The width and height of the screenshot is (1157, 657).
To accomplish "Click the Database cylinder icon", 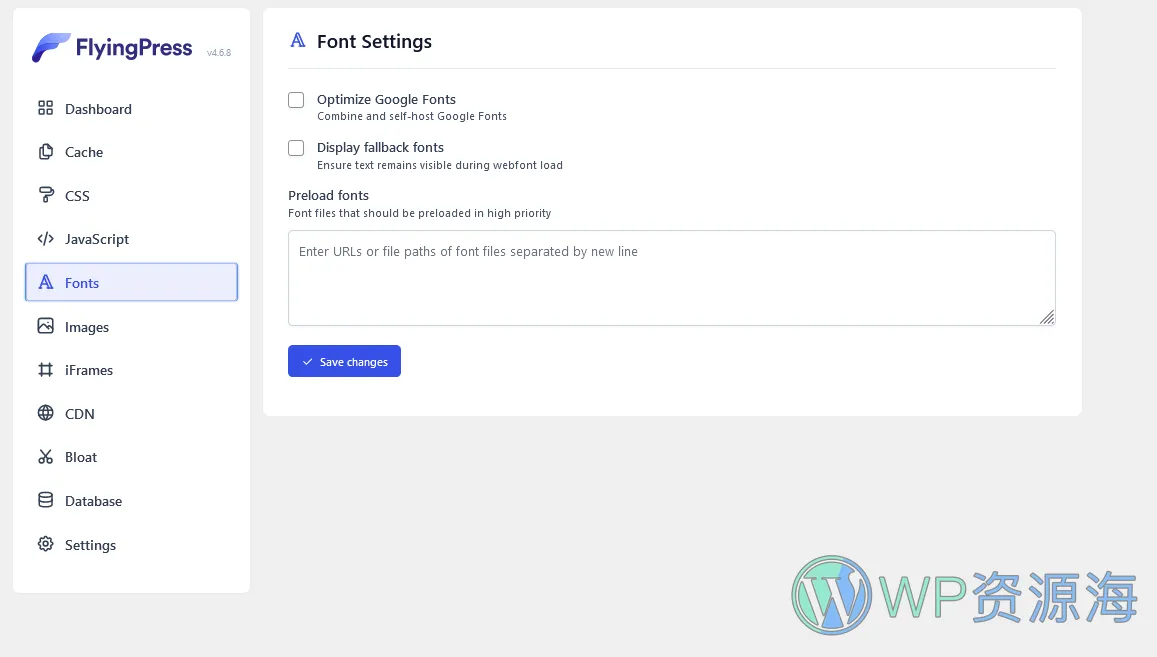I will click(x=46, y=500).
